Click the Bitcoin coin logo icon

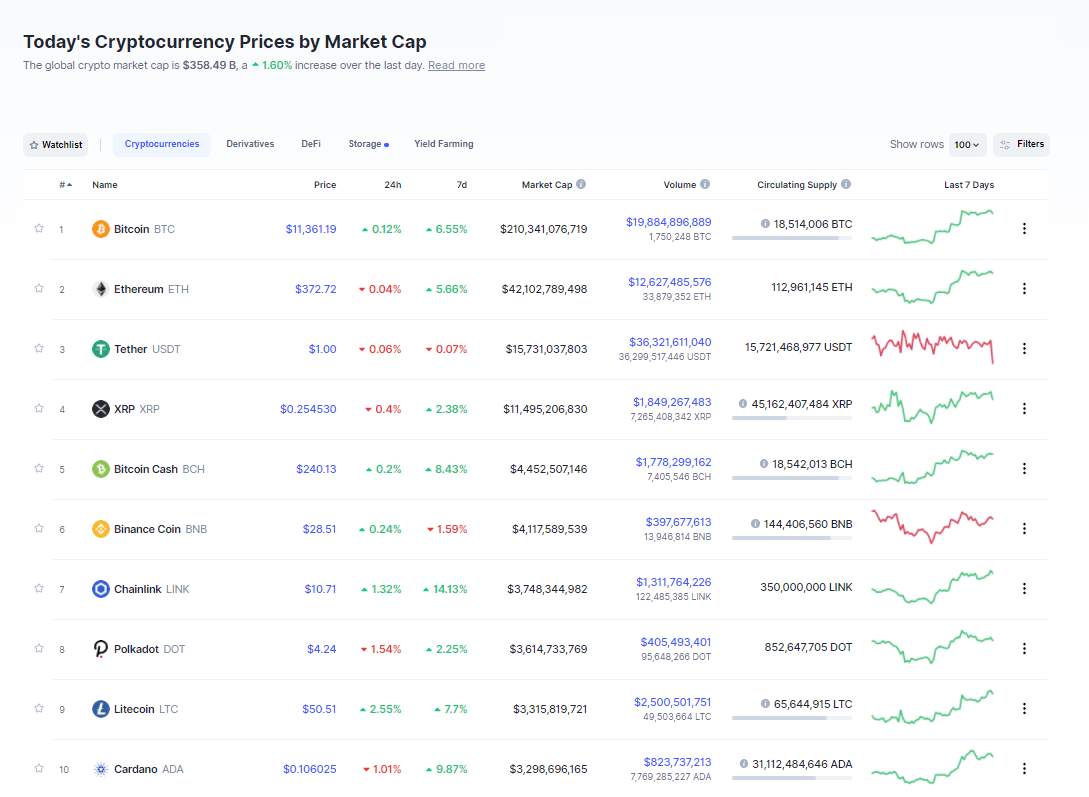tap(101, 229)
